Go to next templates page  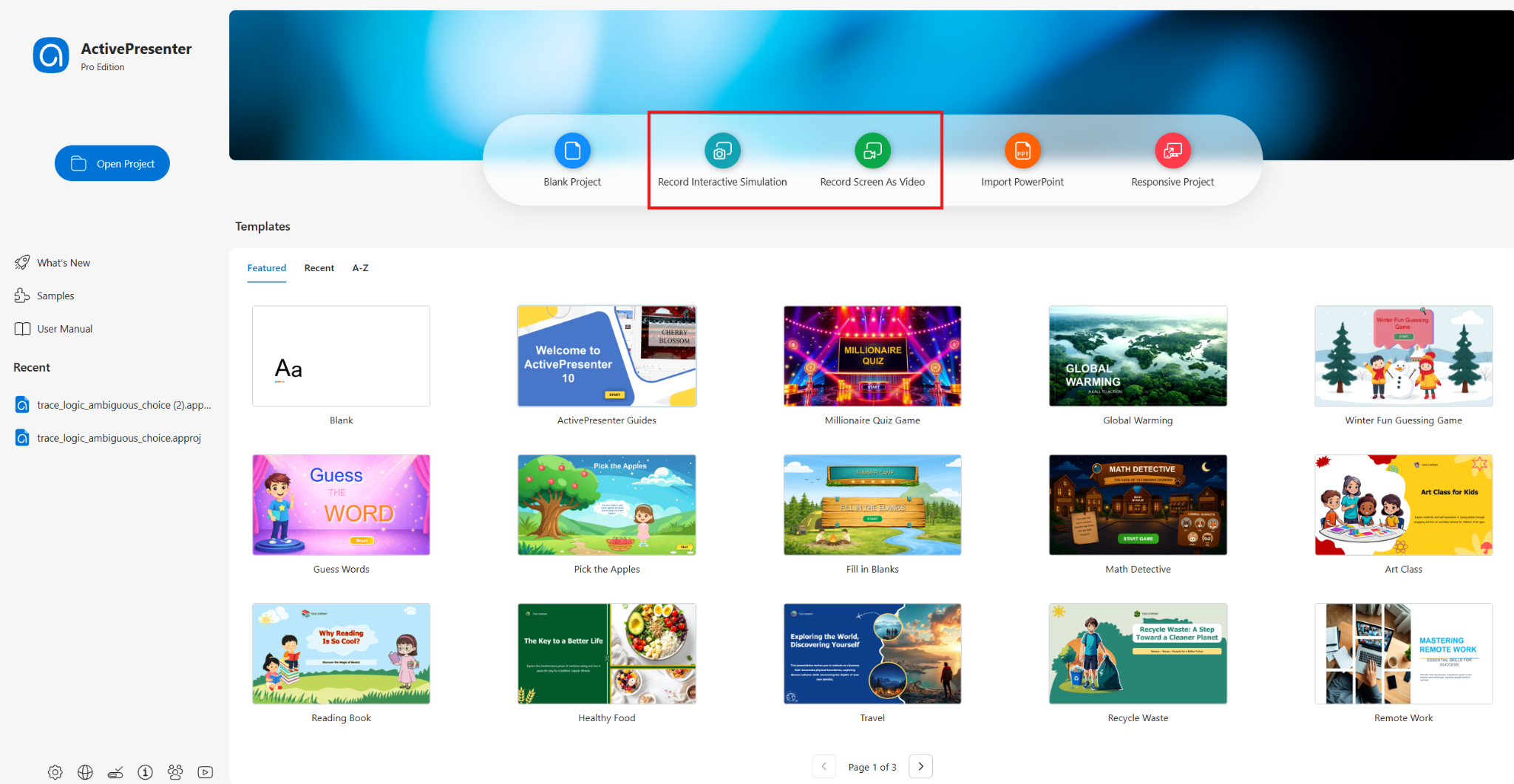[x=920, y=766]
